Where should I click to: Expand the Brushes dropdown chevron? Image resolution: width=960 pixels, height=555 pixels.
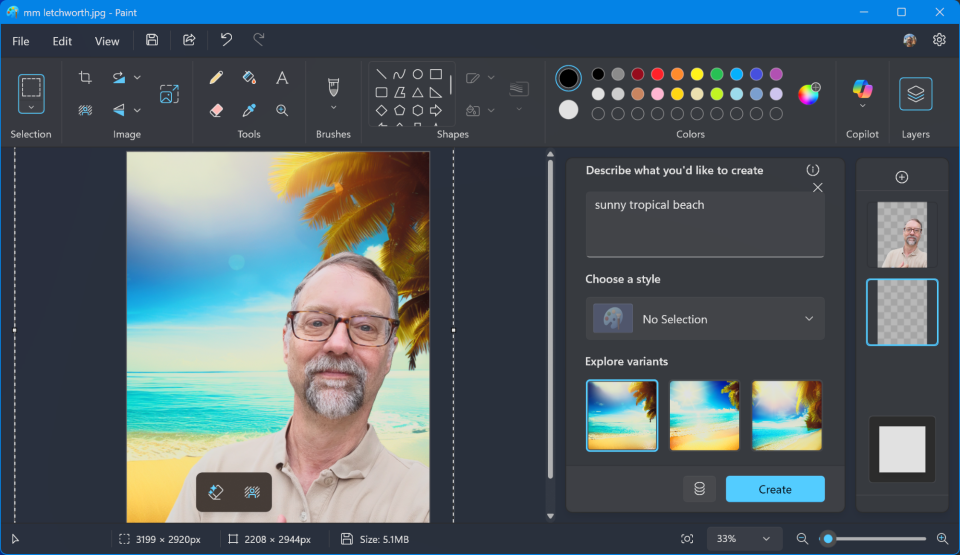click(x=333, y=108)
